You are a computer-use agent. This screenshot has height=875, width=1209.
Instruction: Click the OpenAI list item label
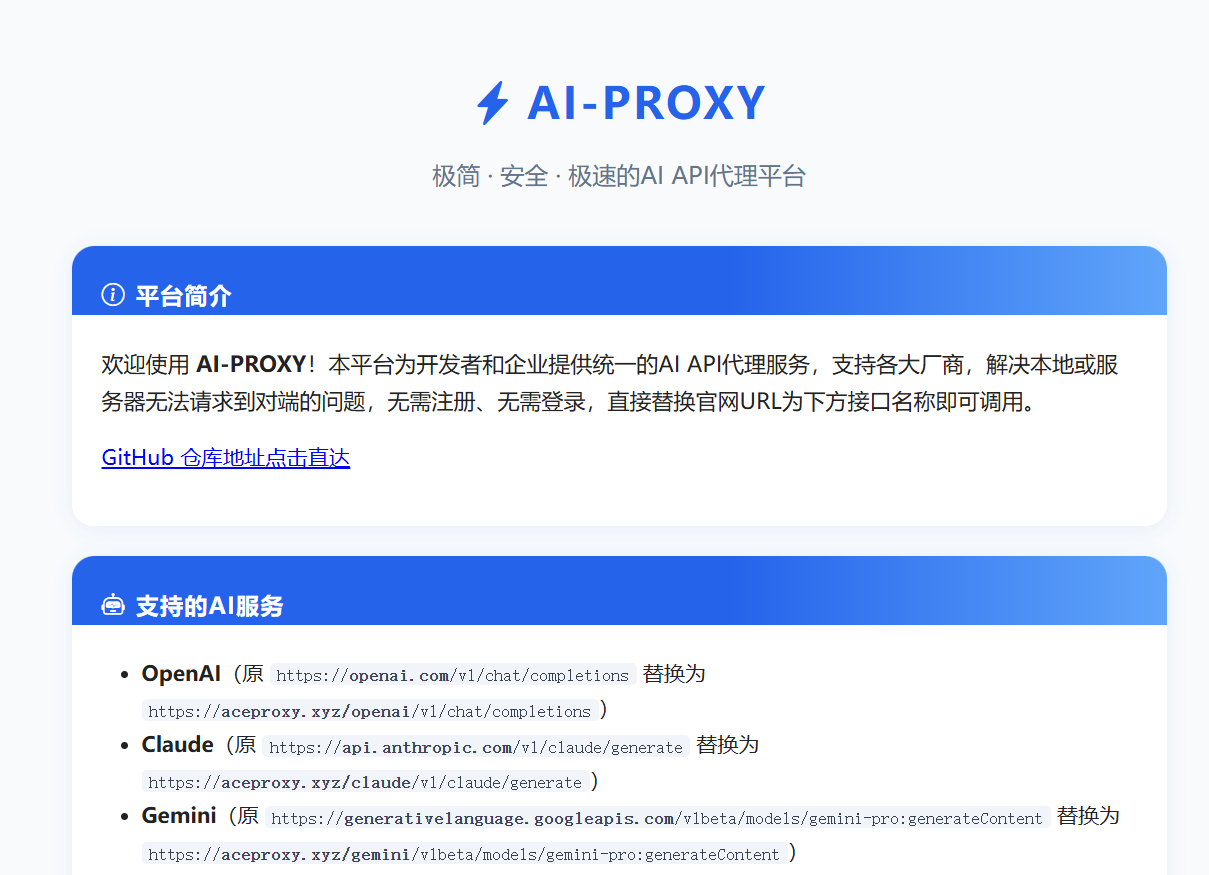(x=181, y=674)
